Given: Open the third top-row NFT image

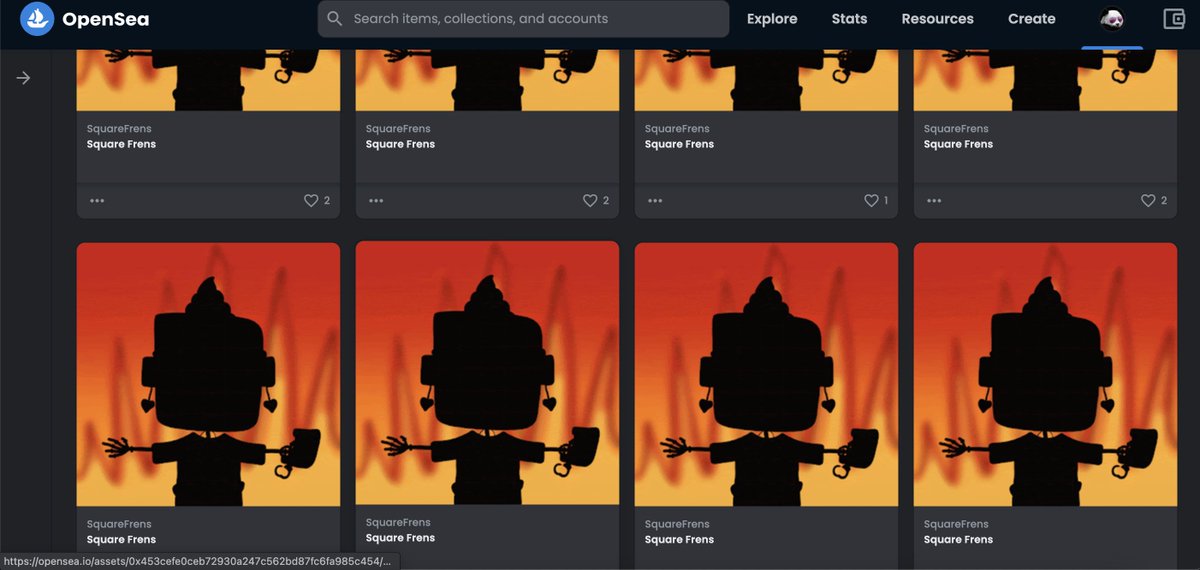Looking at the screenshot, I should (x=766, y=80).
